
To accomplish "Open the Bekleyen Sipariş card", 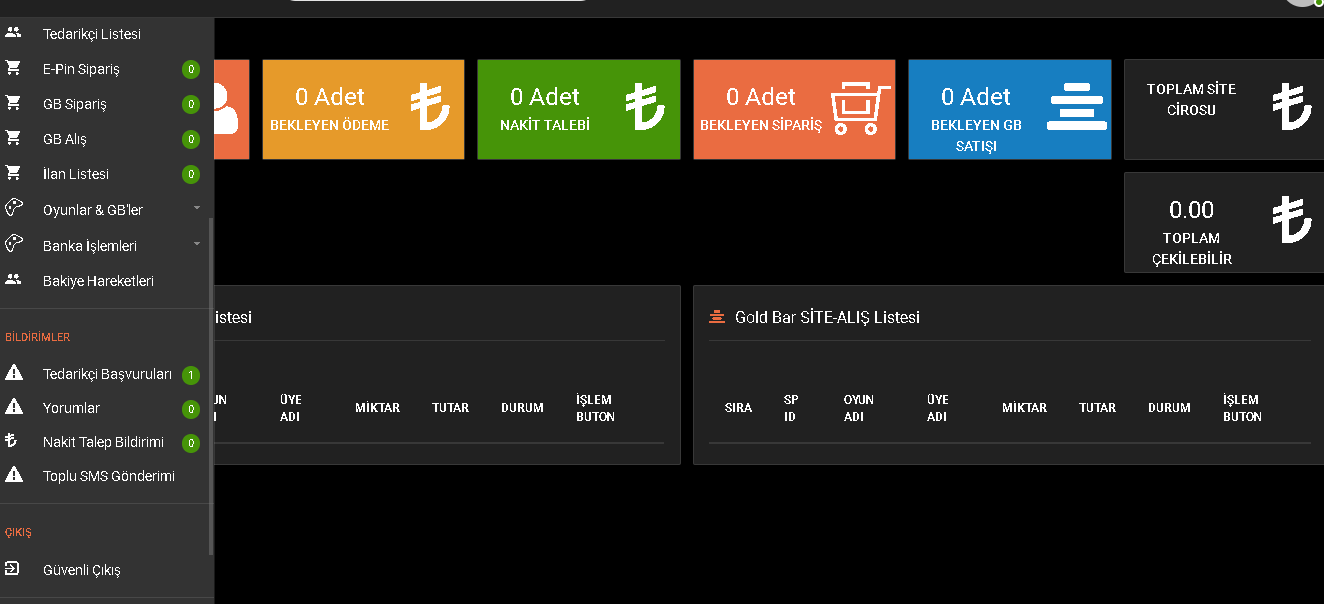I will coord(794,109).
